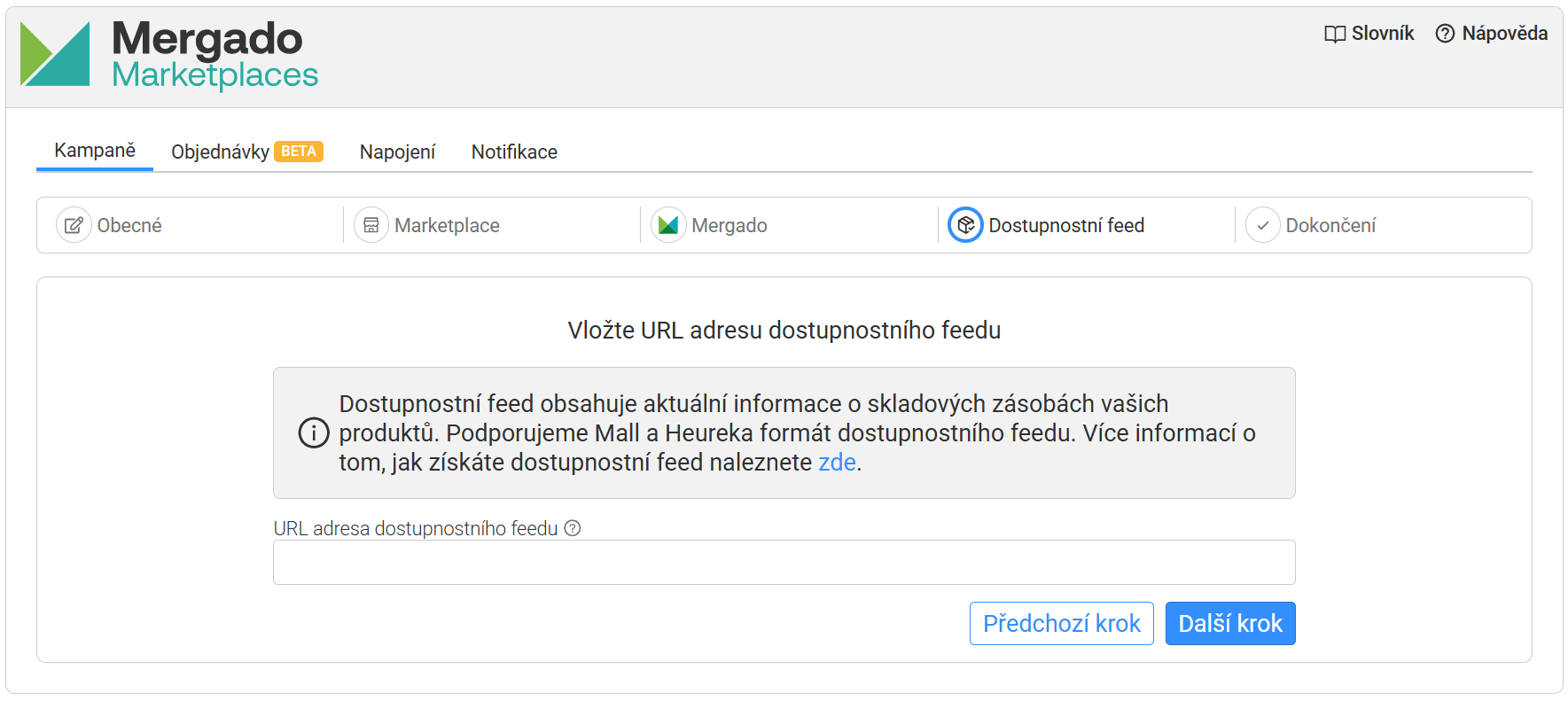Click the 'Vložte URL adresu dostupnostního feedu' heading

pos(784,330)
